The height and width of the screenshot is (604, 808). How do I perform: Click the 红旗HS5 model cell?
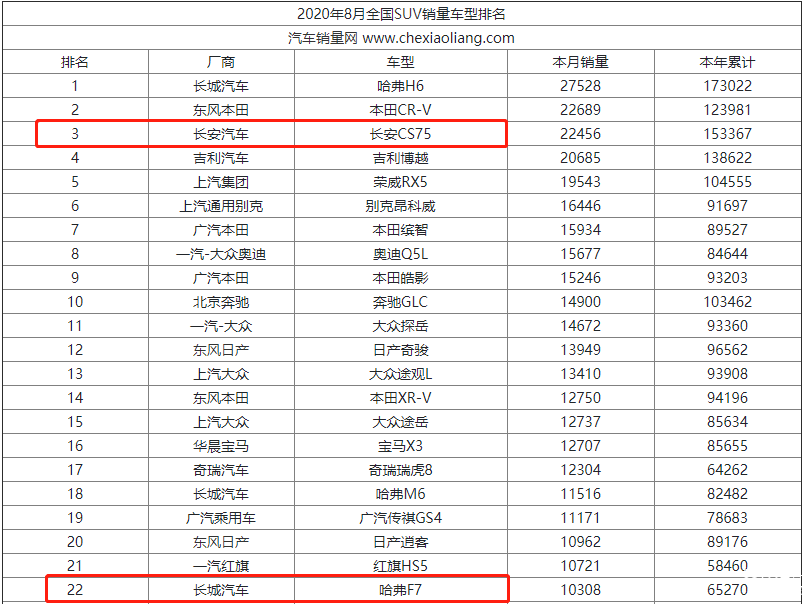(x=400, y=566)
